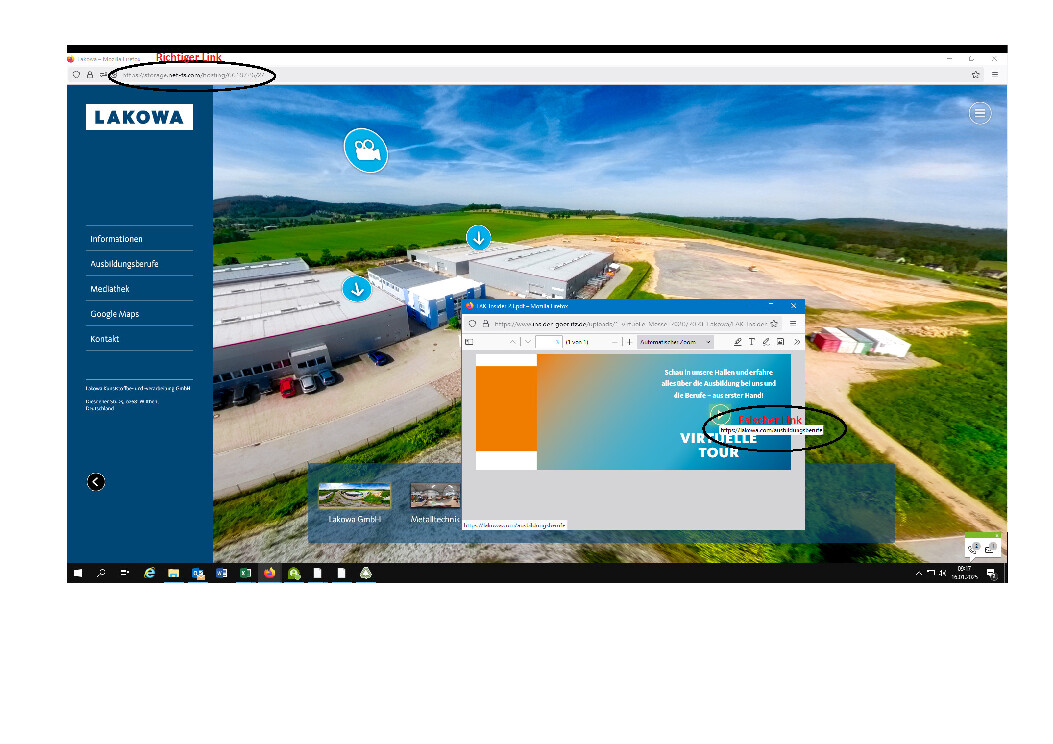Click the VIRTUELLE TOUR text in the PDF
This screenshot has width=1053, height=744.
719,445
